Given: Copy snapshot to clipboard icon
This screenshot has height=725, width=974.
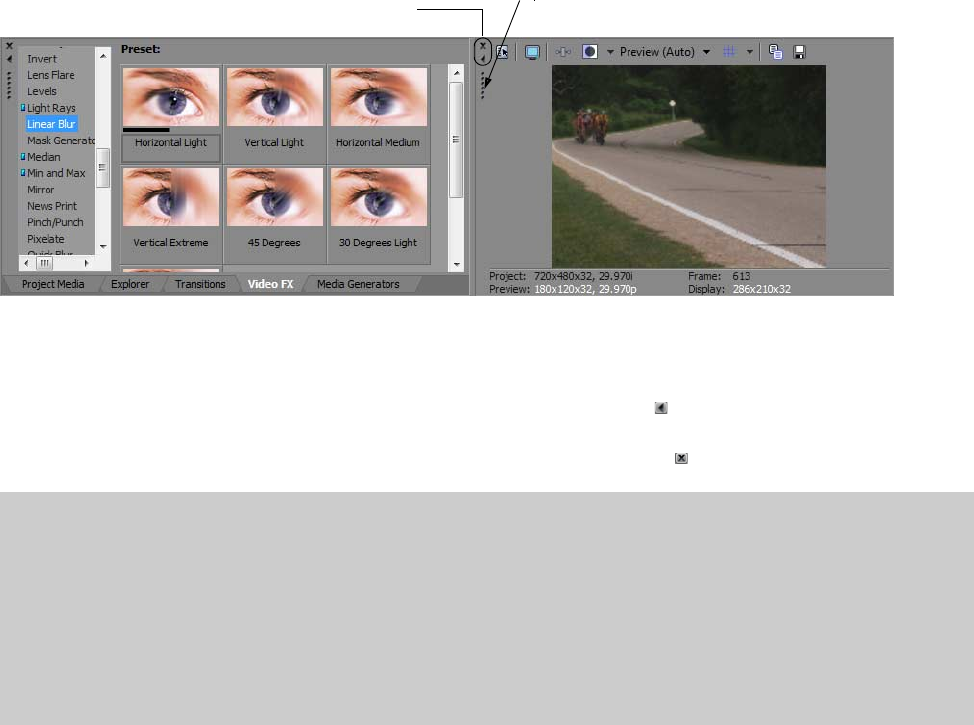Looking at the screenshot, I should (x=775, y=52).
